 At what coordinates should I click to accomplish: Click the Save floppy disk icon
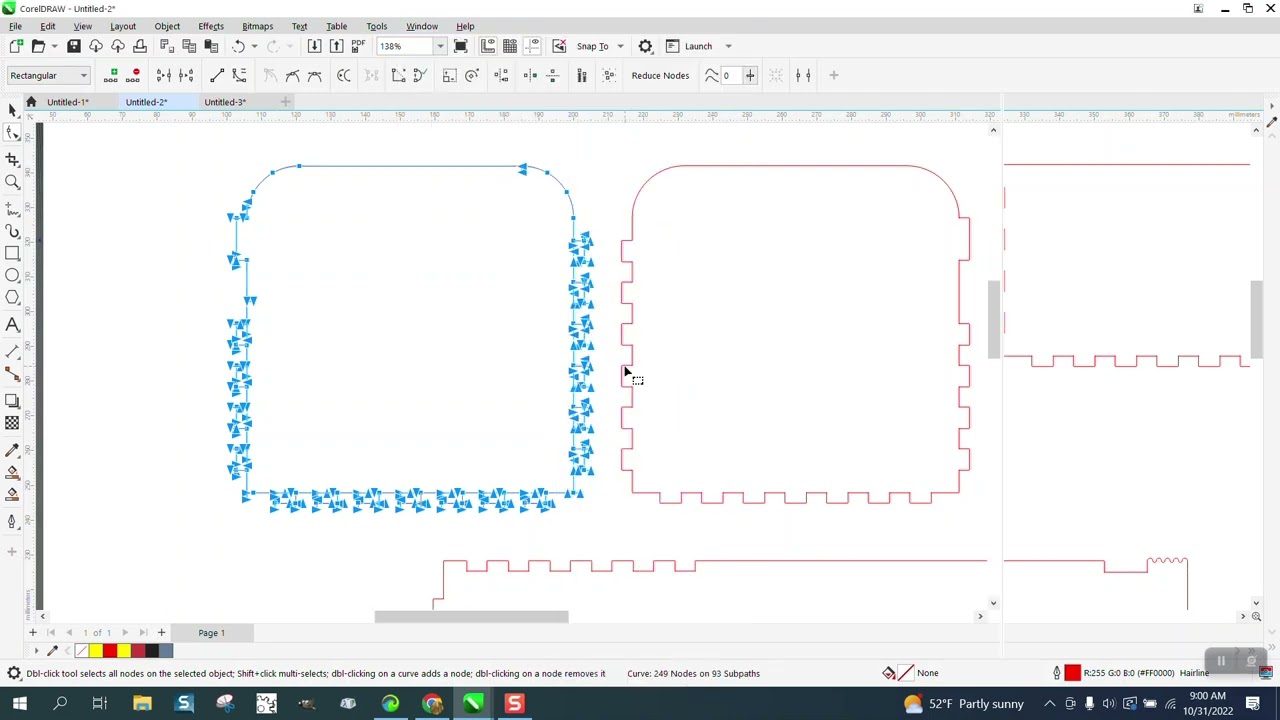(74, 46)
